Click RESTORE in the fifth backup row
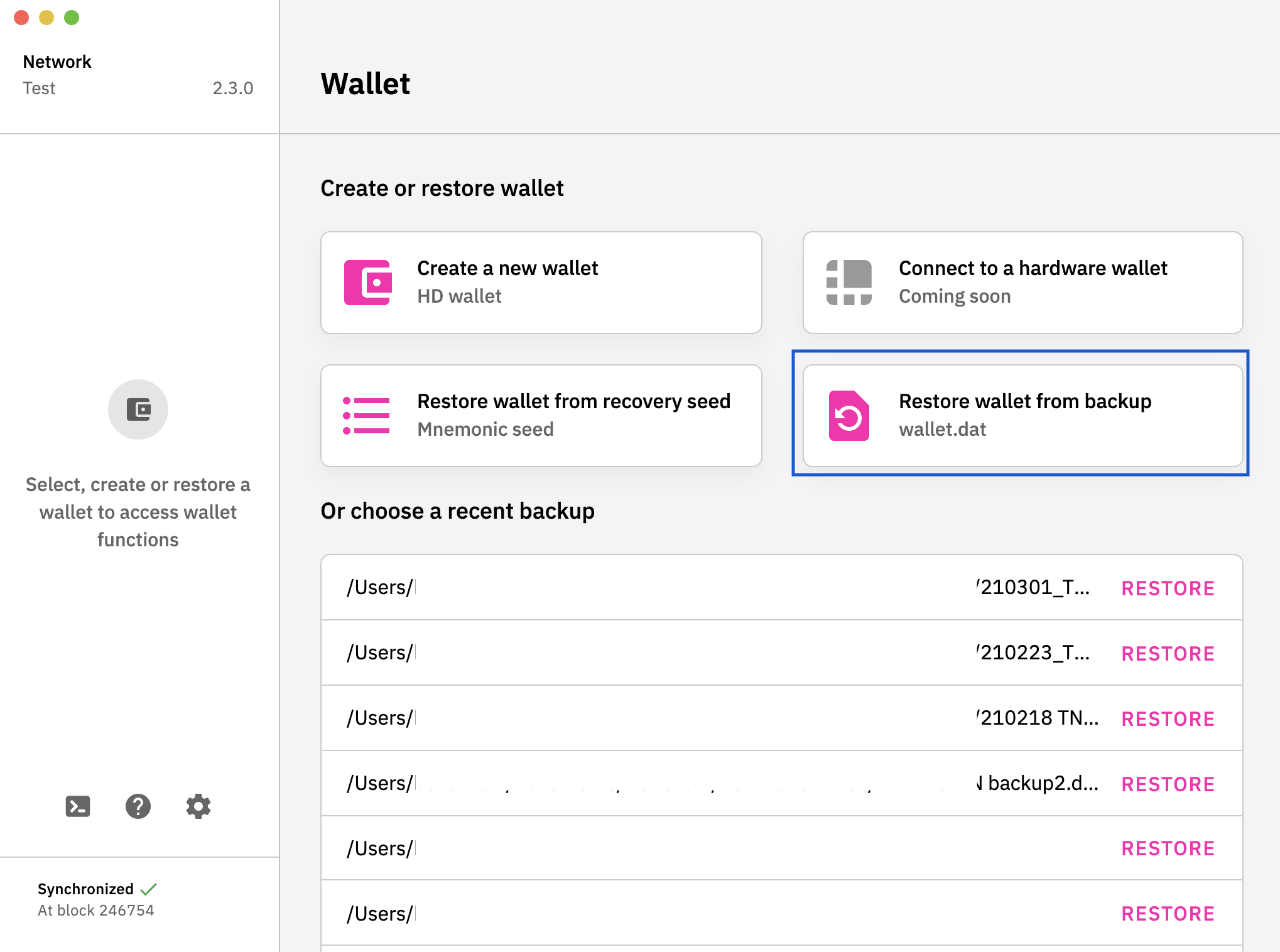The height and width of the screenshot is (952, 1280). (1168, 848)
